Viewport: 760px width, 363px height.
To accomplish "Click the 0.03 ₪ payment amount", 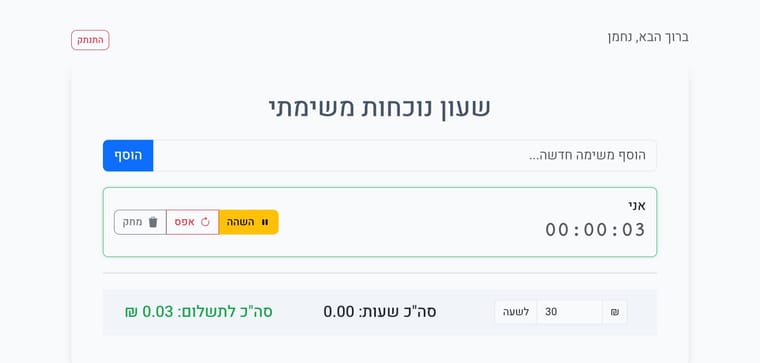I will coord(149,312).
